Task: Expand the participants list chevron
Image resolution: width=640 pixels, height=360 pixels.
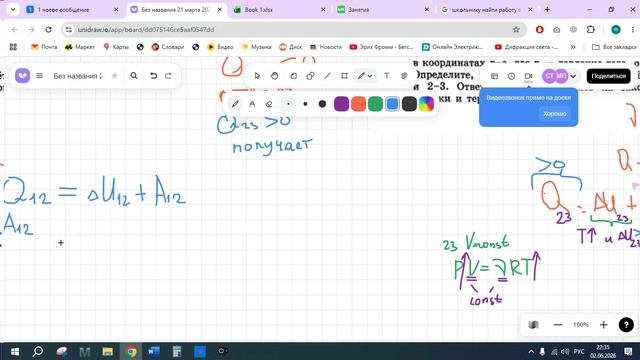Action: [573, 76]
